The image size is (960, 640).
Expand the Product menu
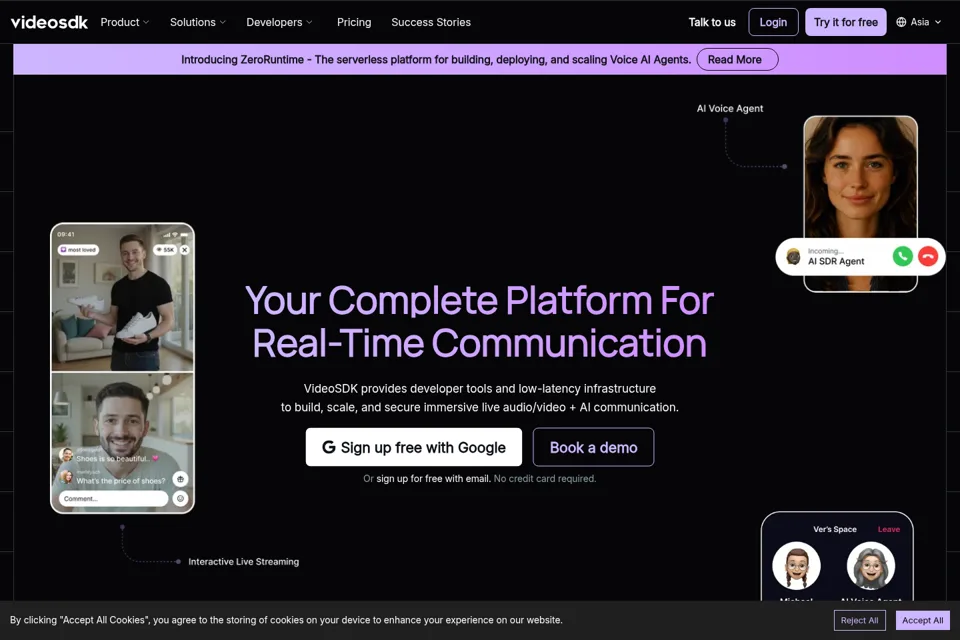pos(125,22)
